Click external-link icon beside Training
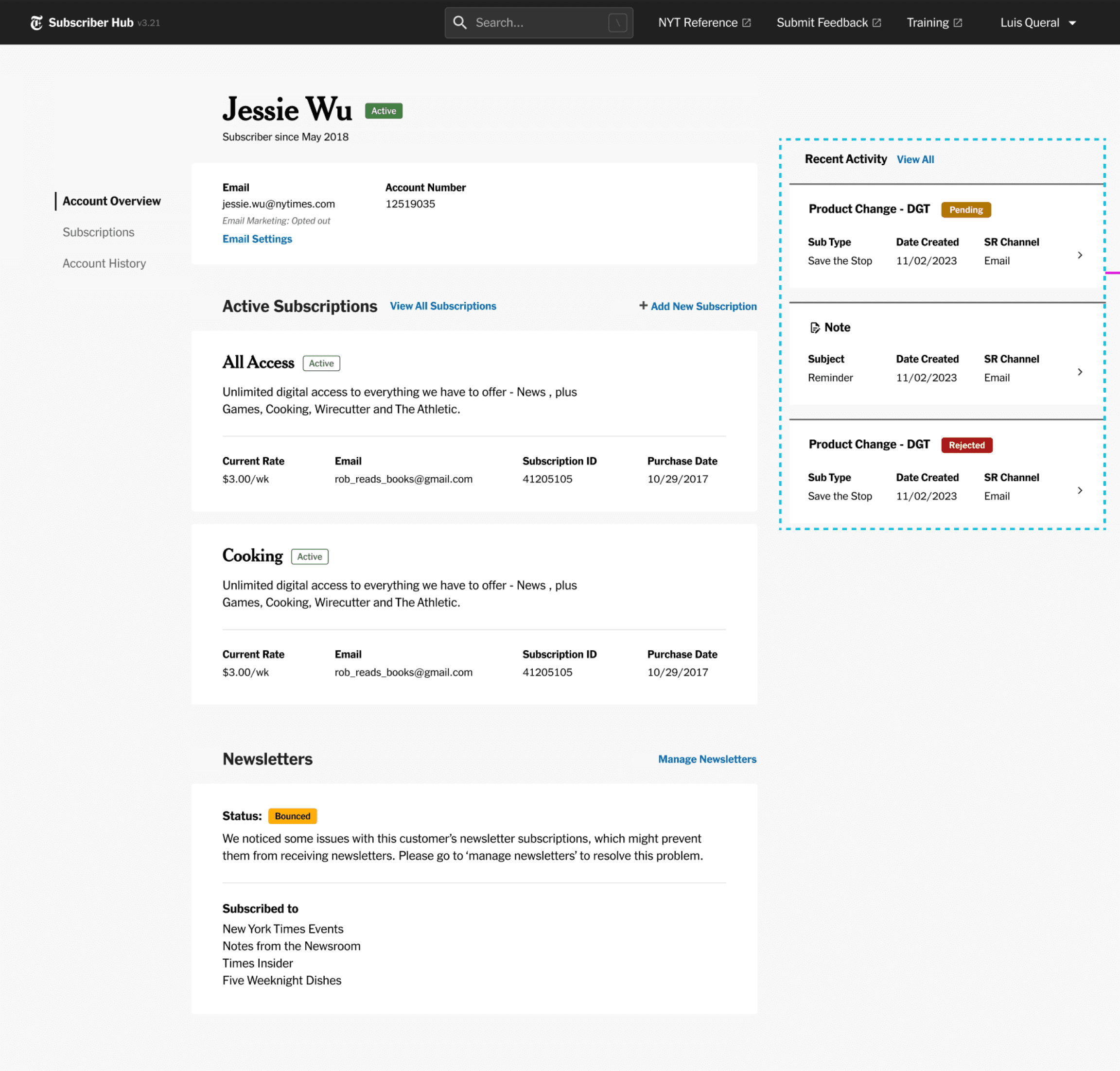 tap(958, 23)
